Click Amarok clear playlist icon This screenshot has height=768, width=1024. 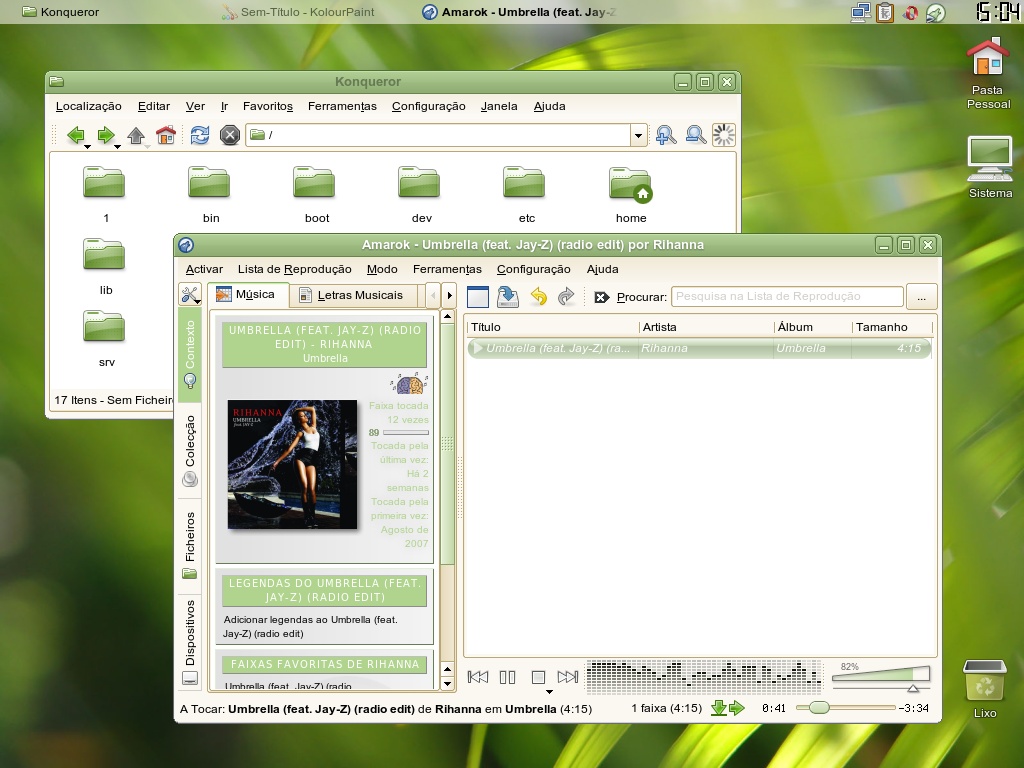click(478, 296)
